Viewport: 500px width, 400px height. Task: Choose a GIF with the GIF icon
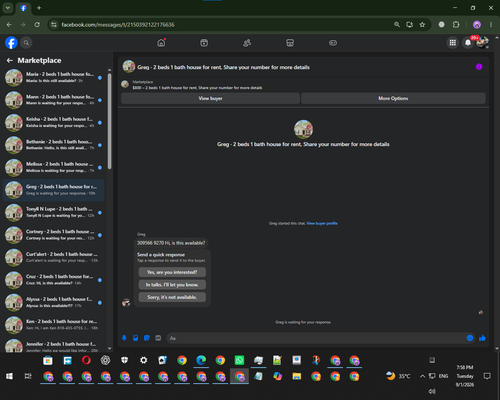158,338
